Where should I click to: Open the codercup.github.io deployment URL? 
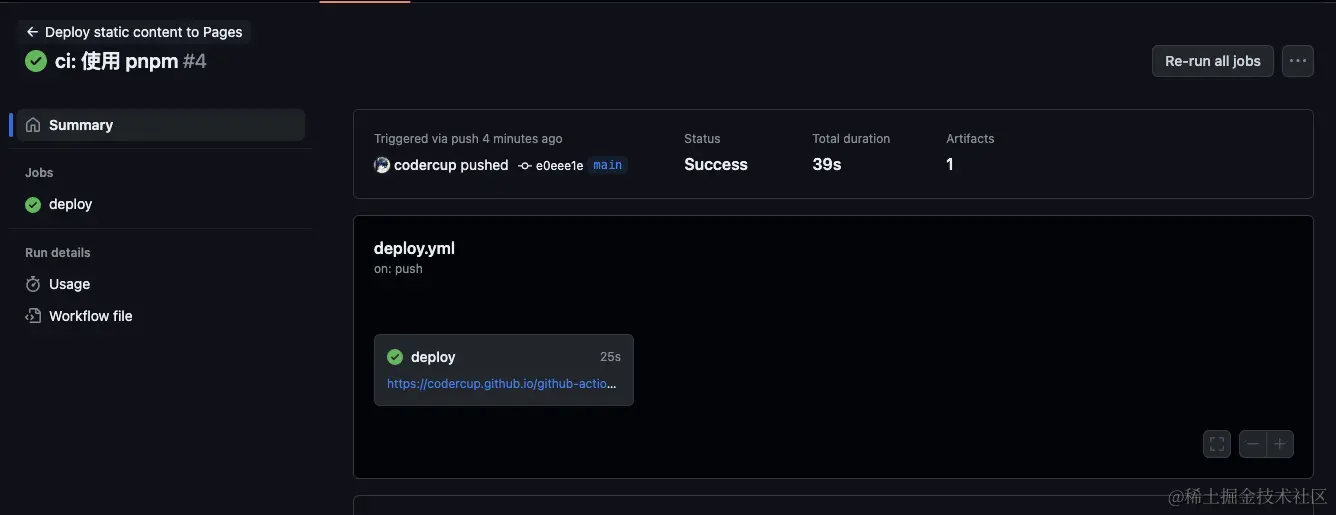coord(502,383)
